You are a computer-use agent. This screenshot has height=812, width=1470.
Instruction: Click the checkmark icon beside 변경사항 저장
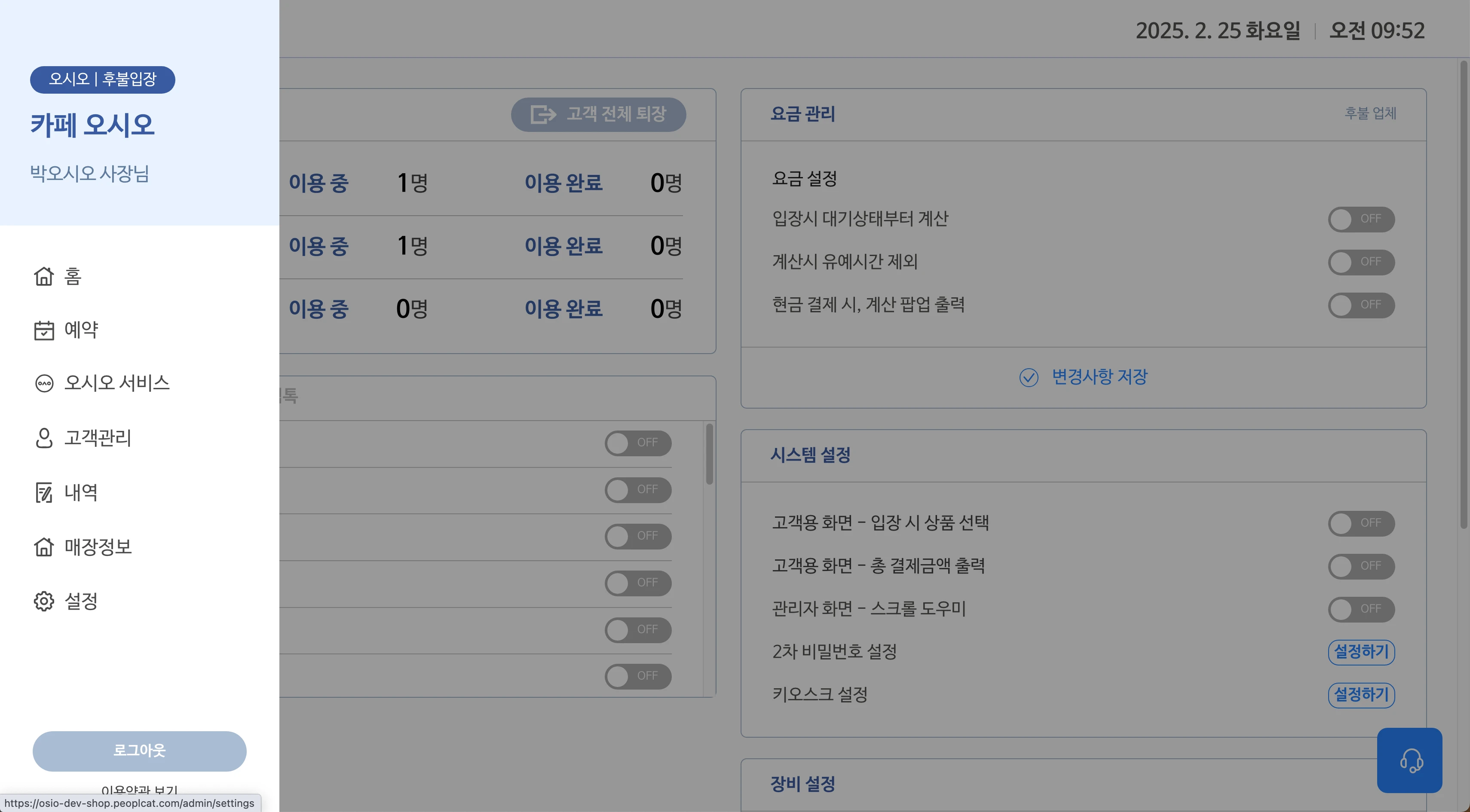coord(1028,378)
